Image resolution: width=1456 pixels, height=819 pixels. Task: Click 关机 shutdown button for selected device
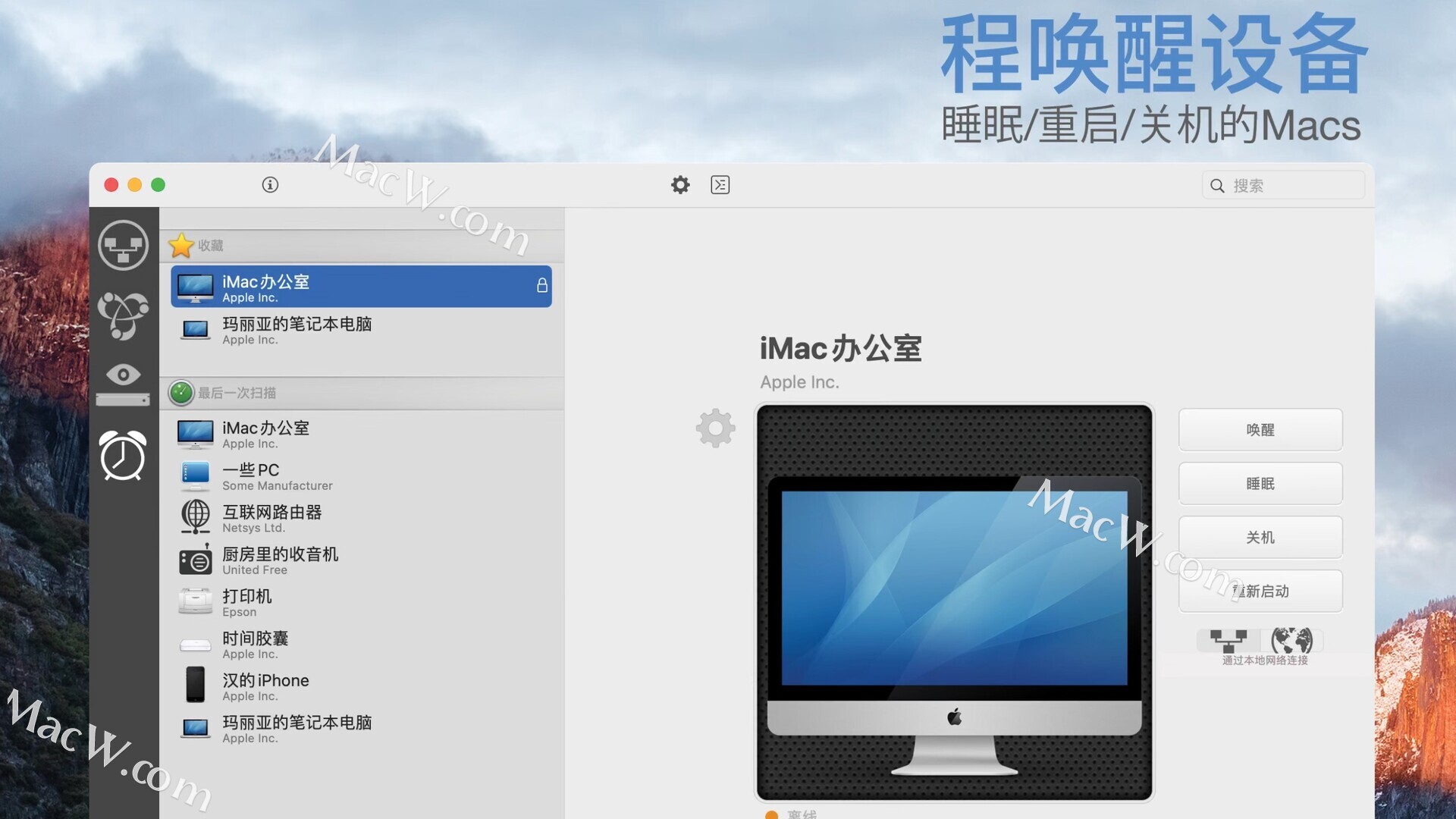pyautogui.click(x=1260, y=537)
